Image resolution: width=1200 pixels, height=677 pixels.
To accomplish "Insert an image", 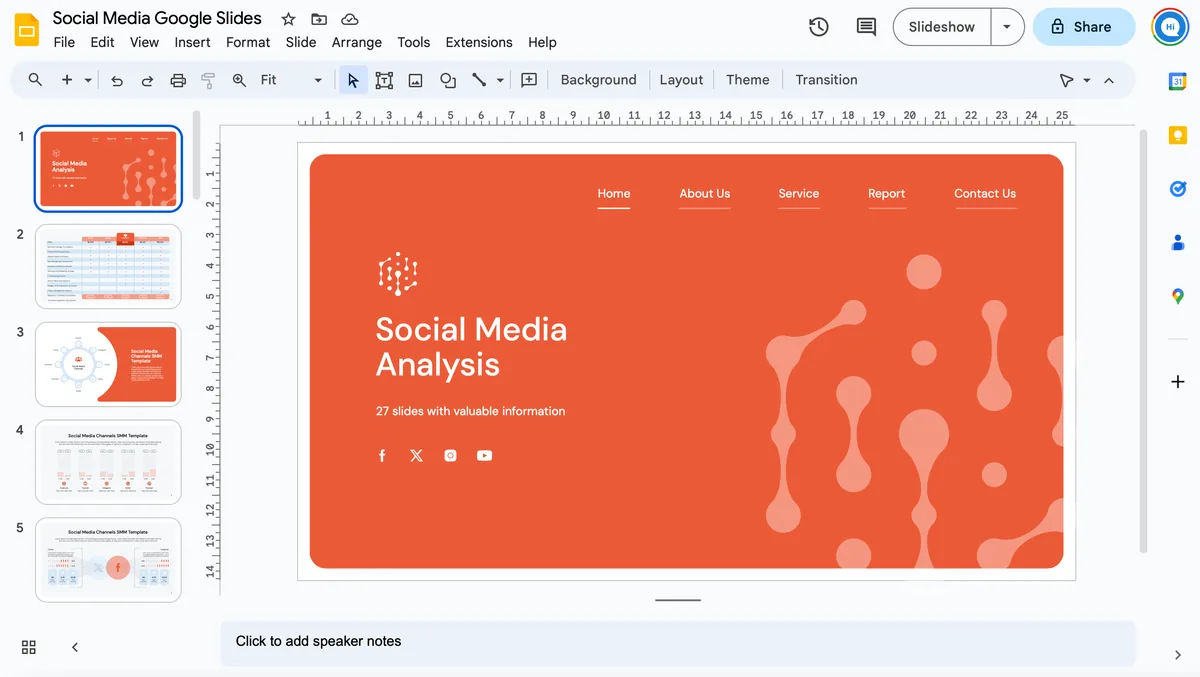I will pyautogui.click(x=416, y=80).
